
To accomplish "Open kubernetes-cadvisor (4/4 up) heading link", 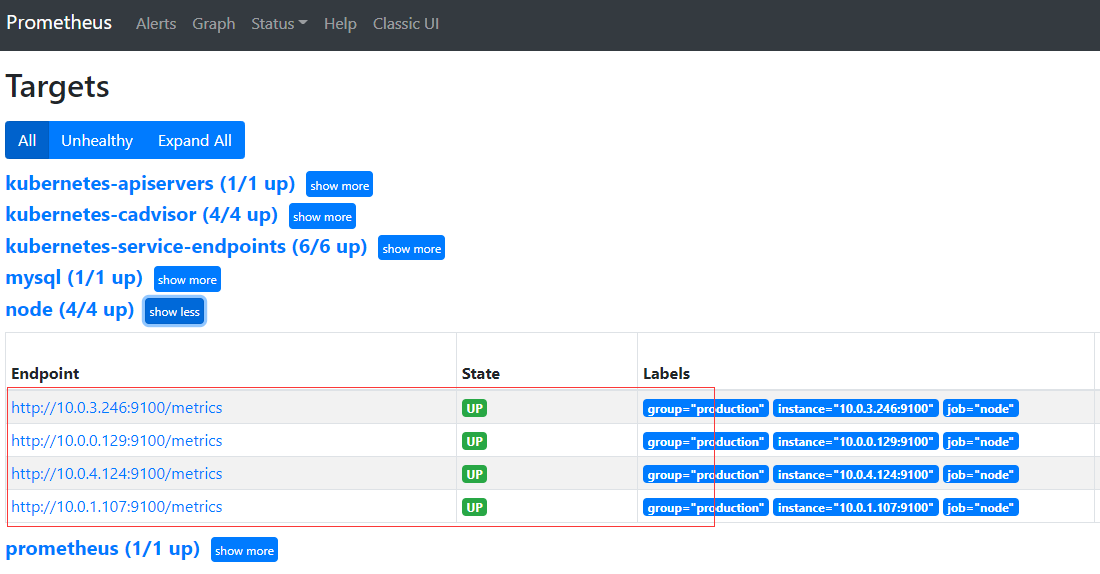I will point(142,215).
